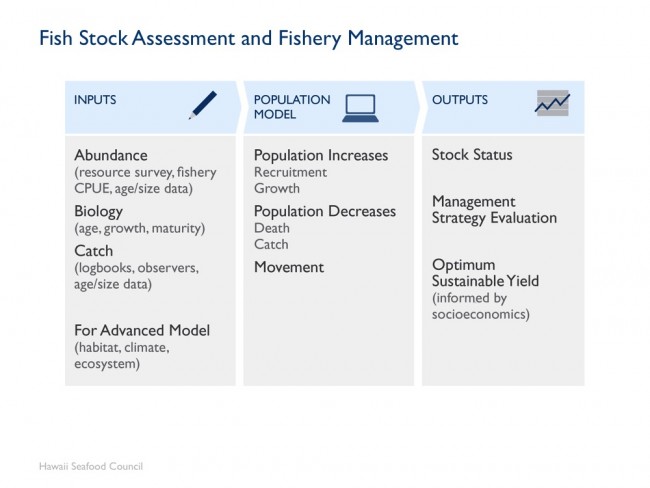The height and width of the screenshot is (488, 650).
Task: Click the Population Increases heading
Action: pos(321,155)
